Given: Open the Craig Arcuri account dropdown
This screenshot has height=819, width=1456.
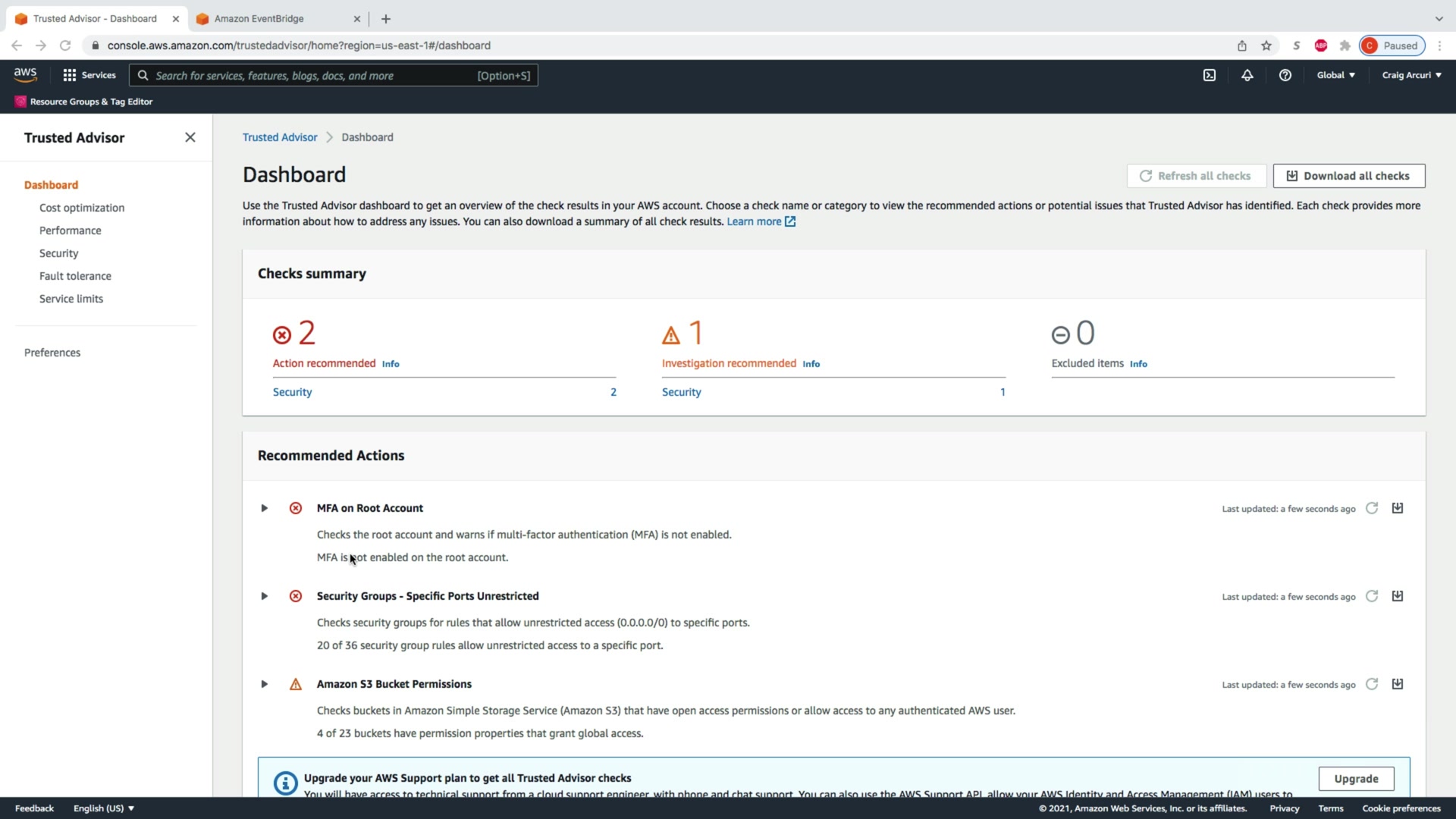Looking at the screenshot, I should 1410,75.
